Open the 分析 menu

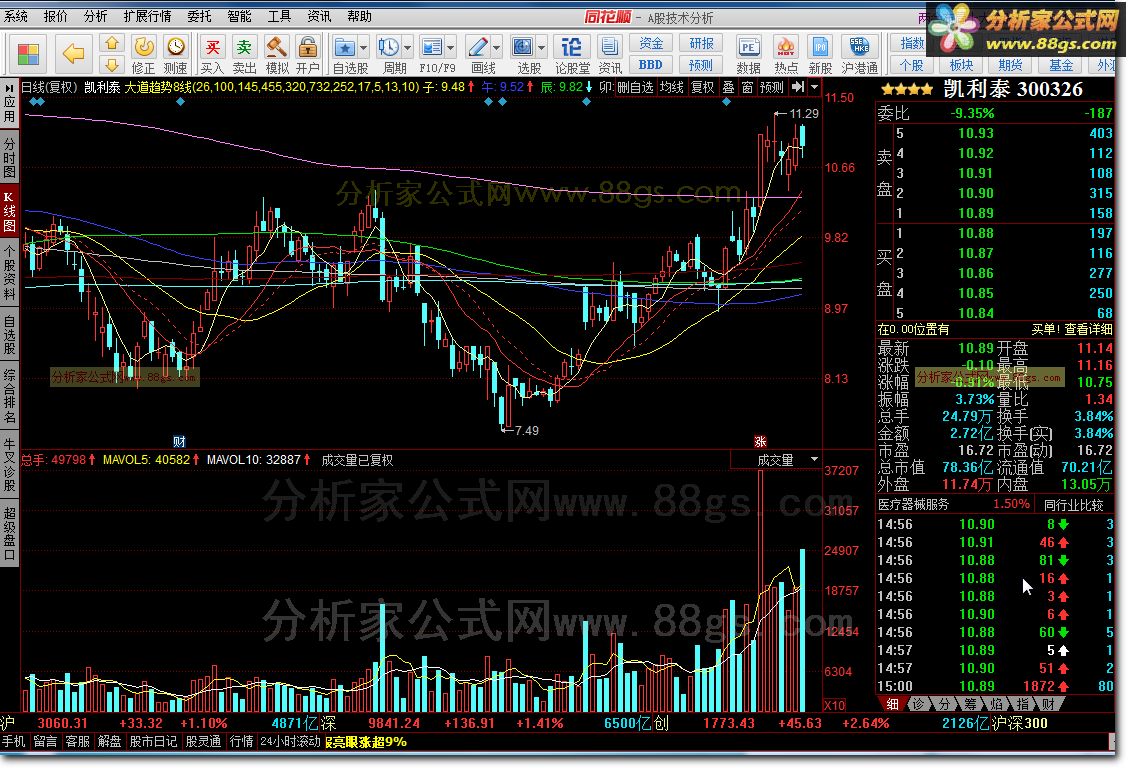96,17
